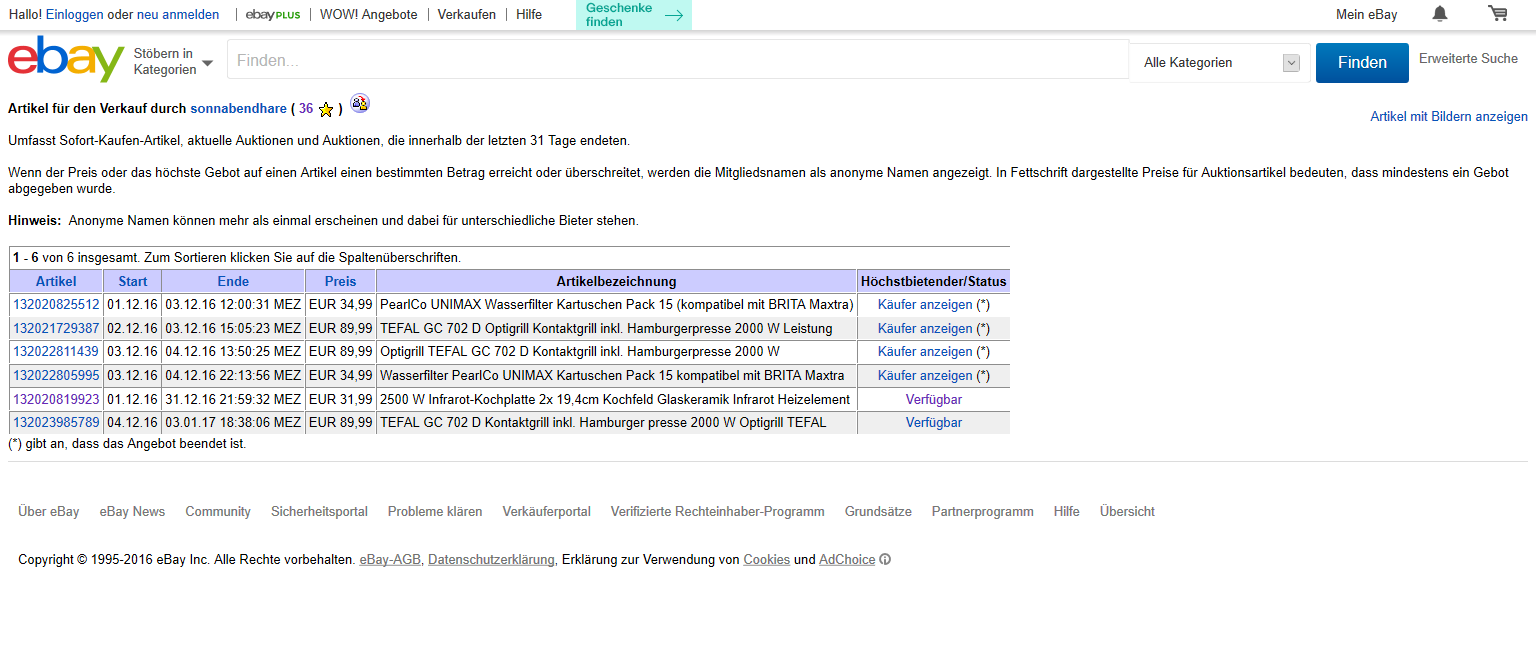The image size is (1536, 654).
Task: Open Übersicht footer link
Action: coord(1127,511)
